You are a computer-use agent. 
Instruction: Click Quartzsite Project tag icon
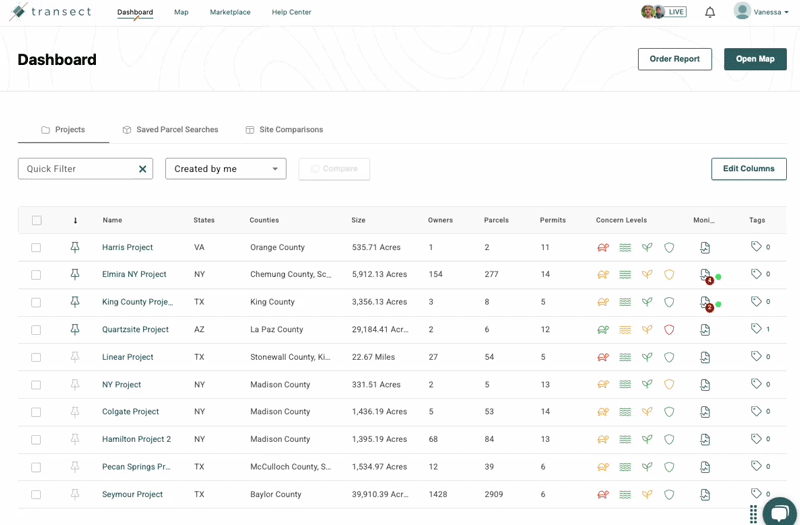[756, 329]
